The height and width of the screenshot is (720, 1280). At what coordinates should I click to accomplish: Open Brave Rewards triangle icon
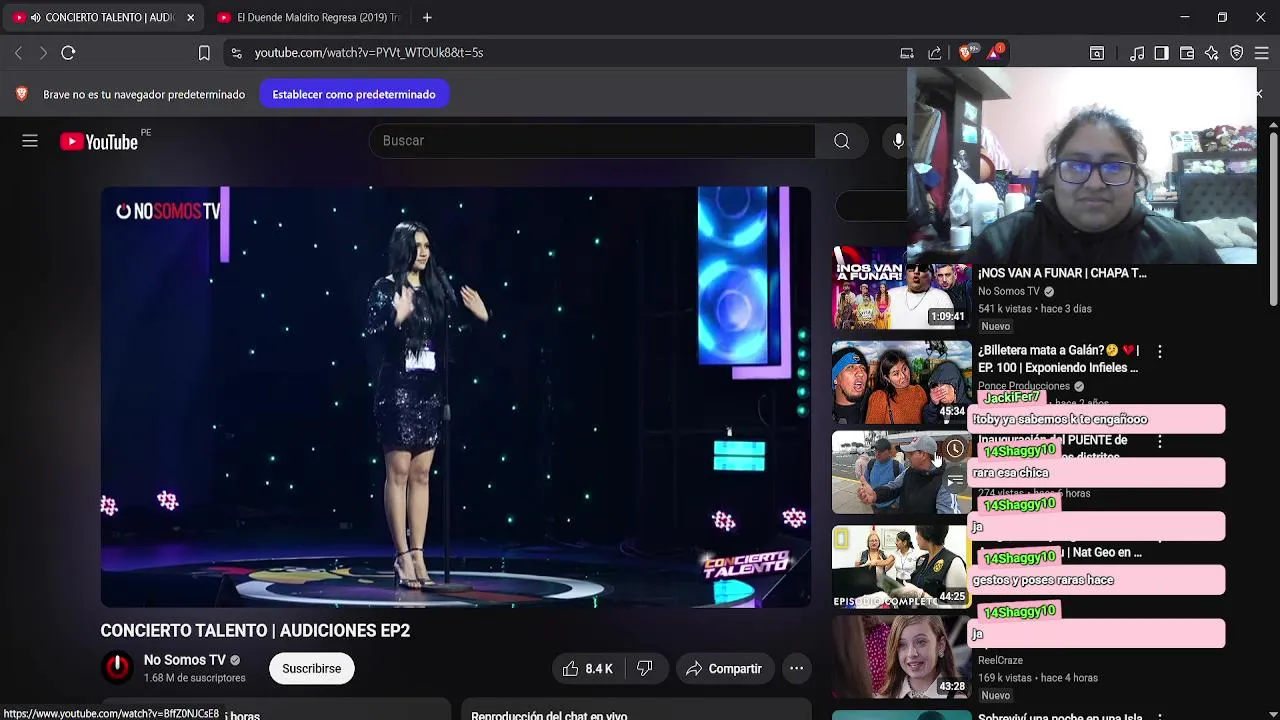point(995,53)
